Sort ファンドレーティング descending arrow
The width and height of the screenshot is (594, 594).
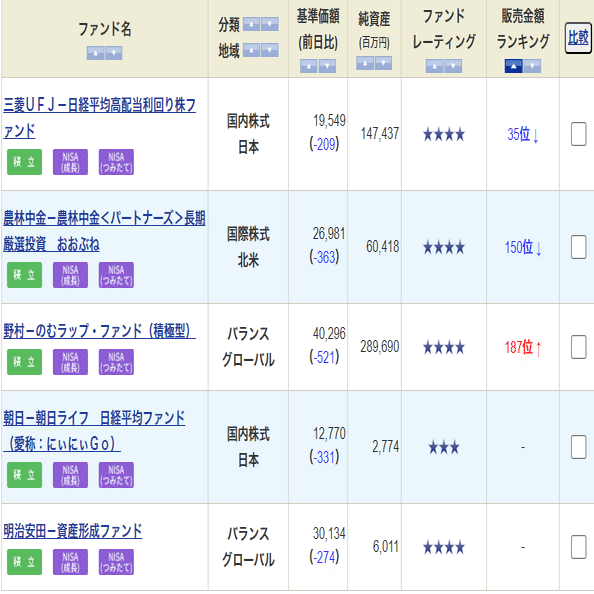[453, 66]
